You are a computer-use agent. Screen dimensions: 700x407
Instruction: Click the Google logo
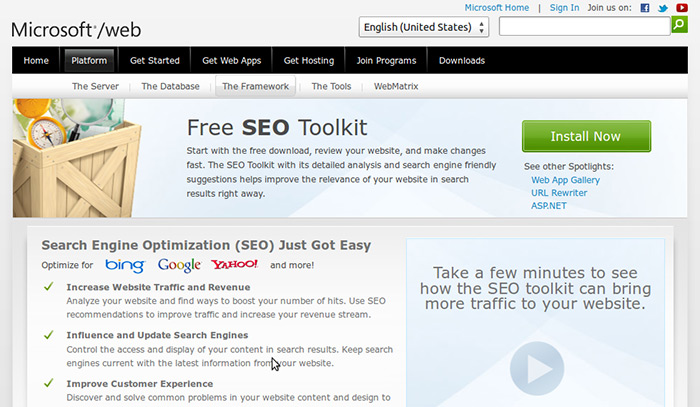coord(179,265)
